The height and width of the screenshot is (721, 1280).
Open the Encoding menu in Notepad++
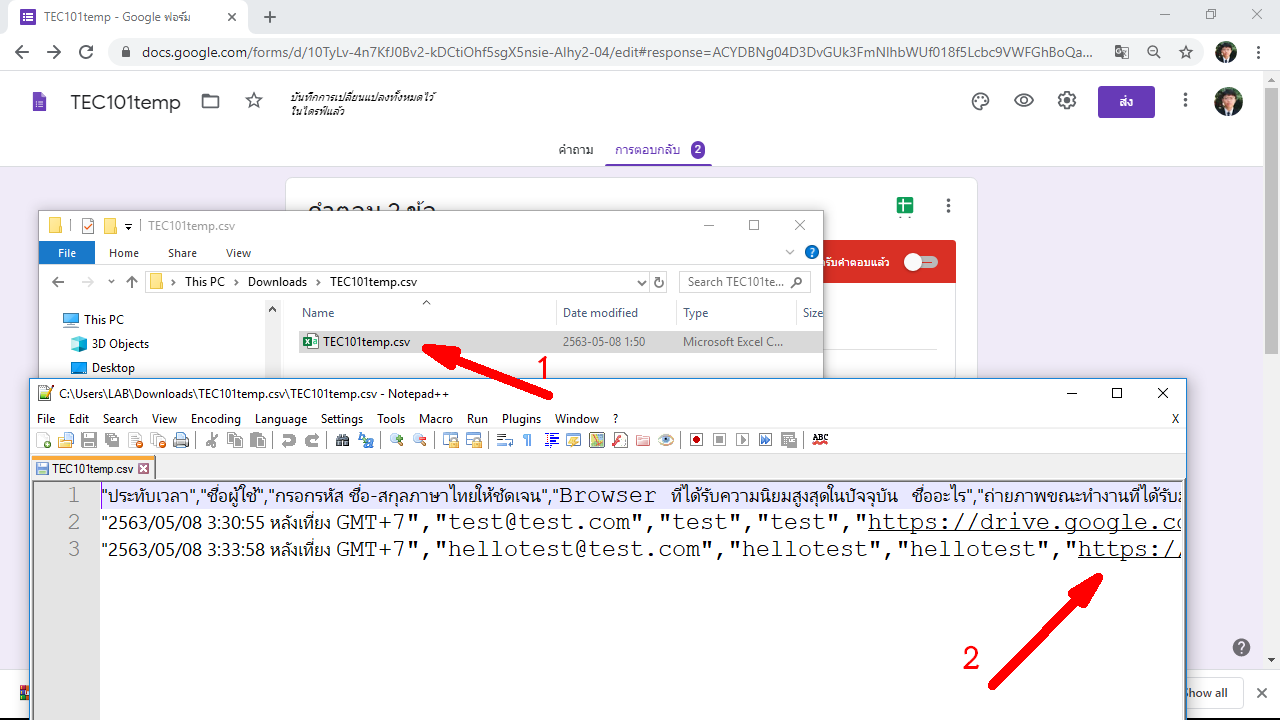pyautogui.click(x=215, y=419)
